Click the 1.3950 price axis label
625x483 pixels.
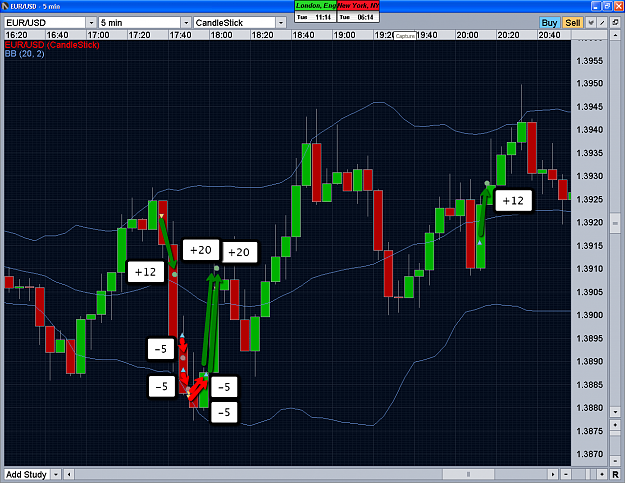pos(590,83)
